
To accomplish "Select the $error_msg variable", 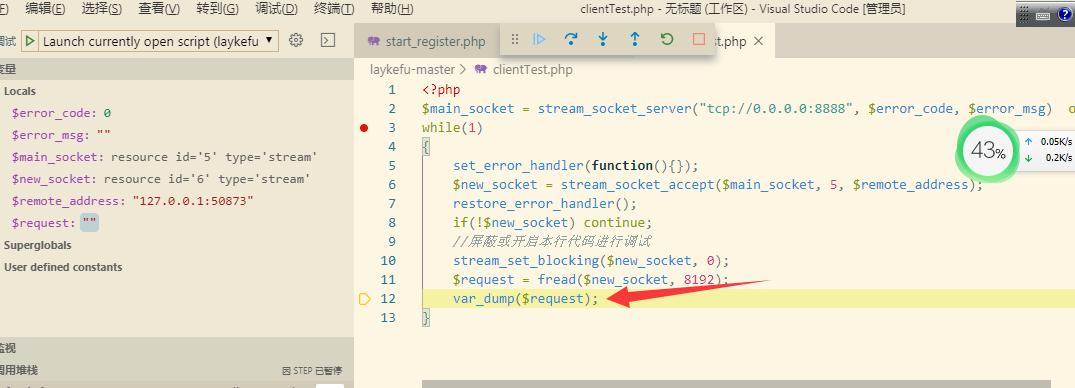I will click(x=62, y=135).
